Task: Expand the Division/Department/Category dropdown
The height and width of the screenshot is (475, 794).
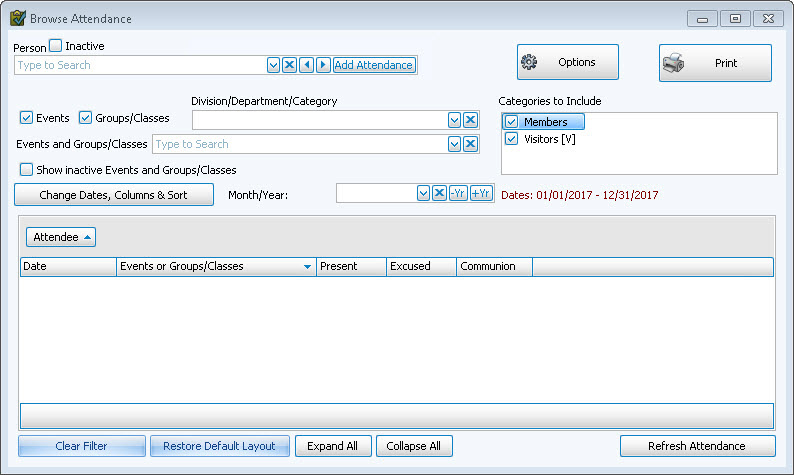Action: pos(454,120)
